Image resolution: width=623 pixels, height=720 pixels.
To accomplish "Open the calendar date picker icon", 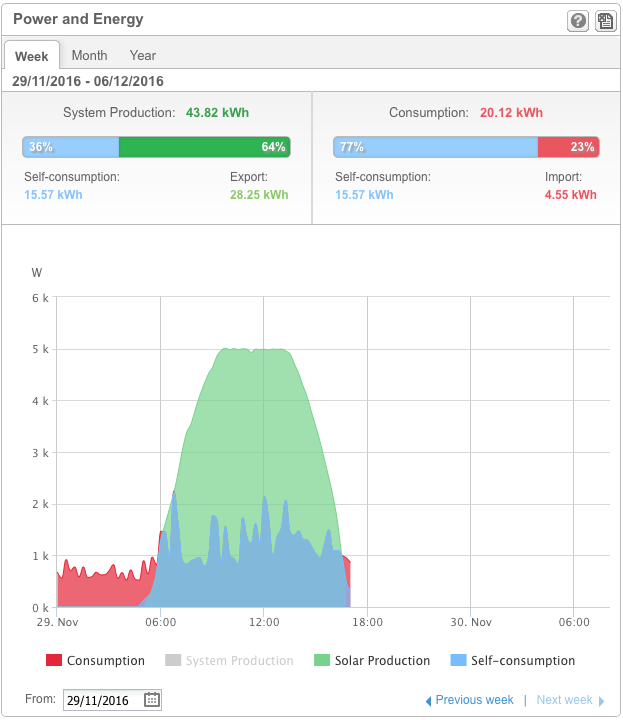I will (152, 700).
